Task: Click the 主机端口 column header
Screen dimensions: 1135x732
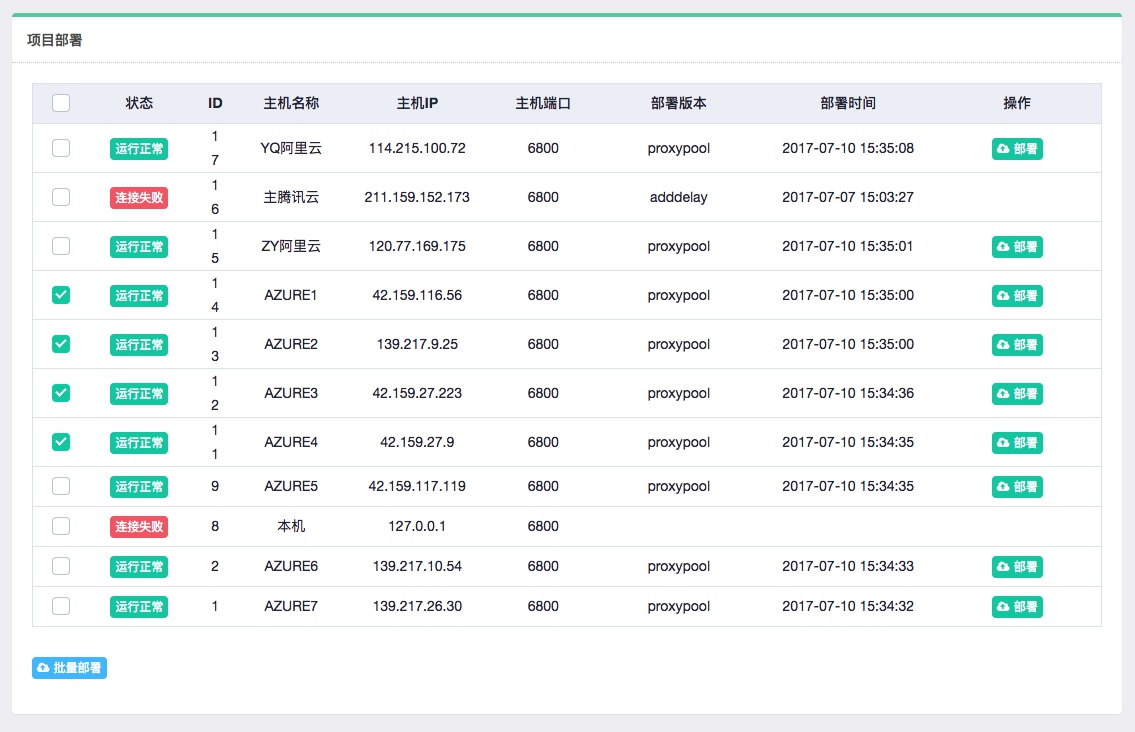Action: pos(543,103)
